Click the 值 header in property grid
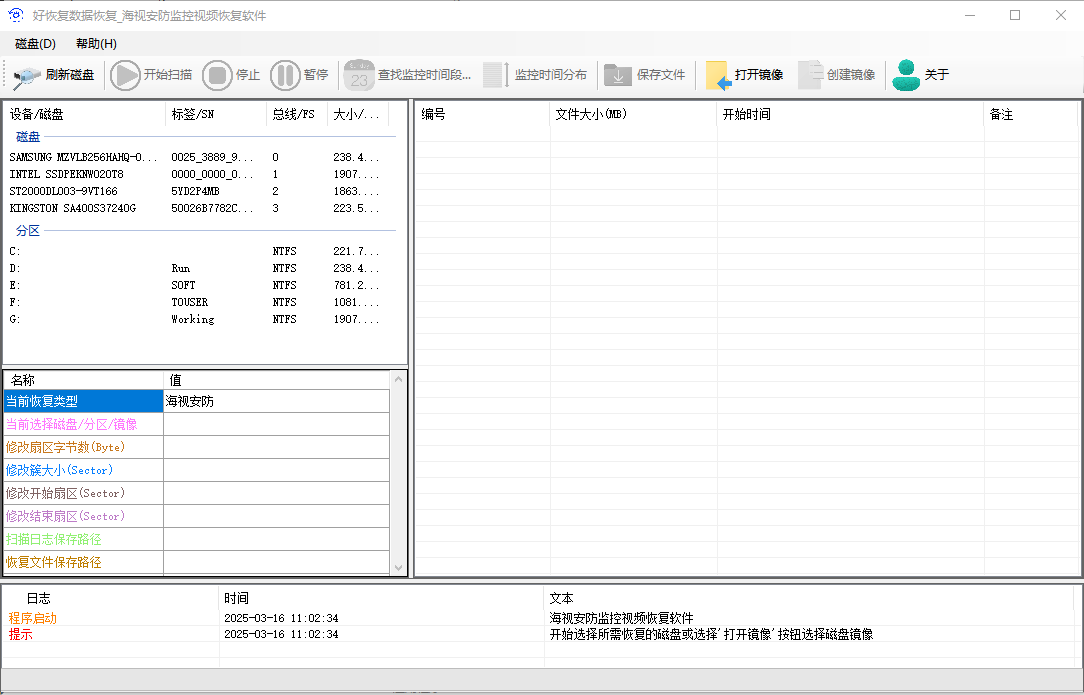 point(277,380)
